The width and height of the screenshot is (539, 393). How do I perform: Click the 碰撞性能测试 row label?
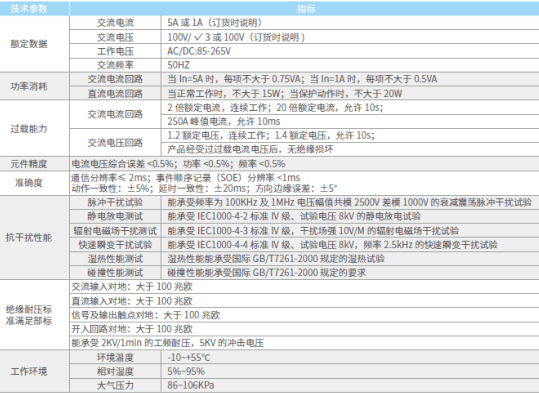tap(115, 273)
